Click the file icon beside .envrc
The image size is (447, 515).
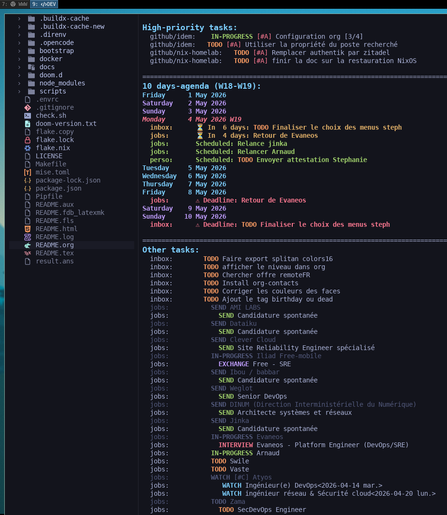point(28,100)
